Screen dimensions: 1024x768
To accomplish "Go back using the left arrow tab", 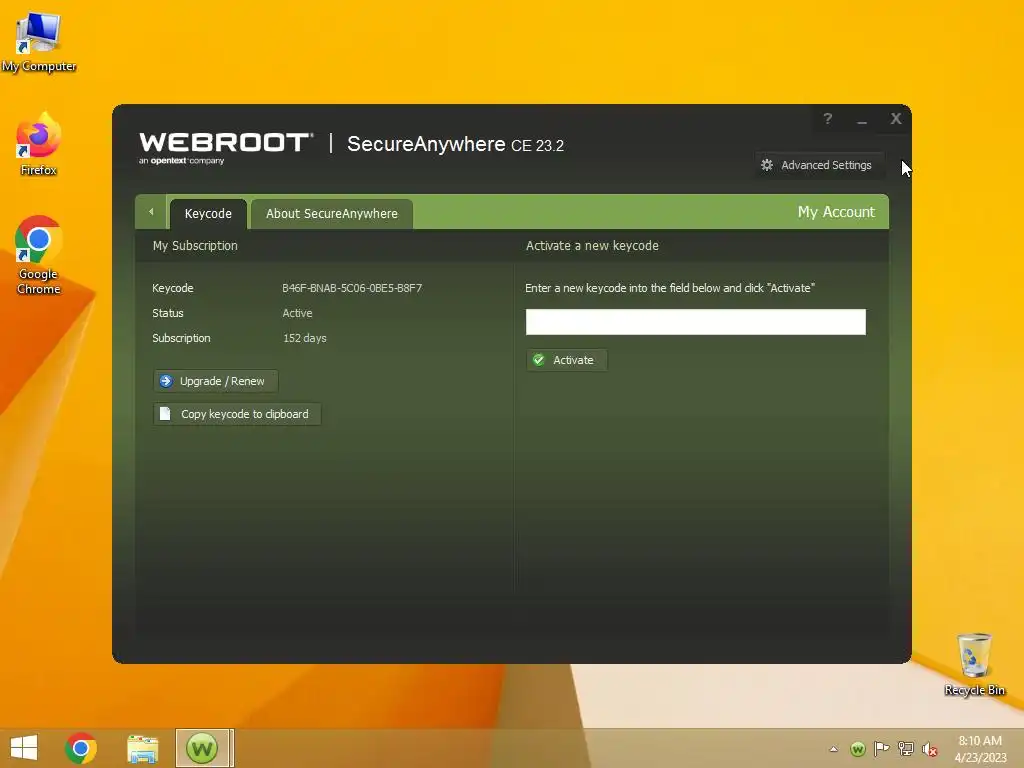I will [x=151, y=212].
